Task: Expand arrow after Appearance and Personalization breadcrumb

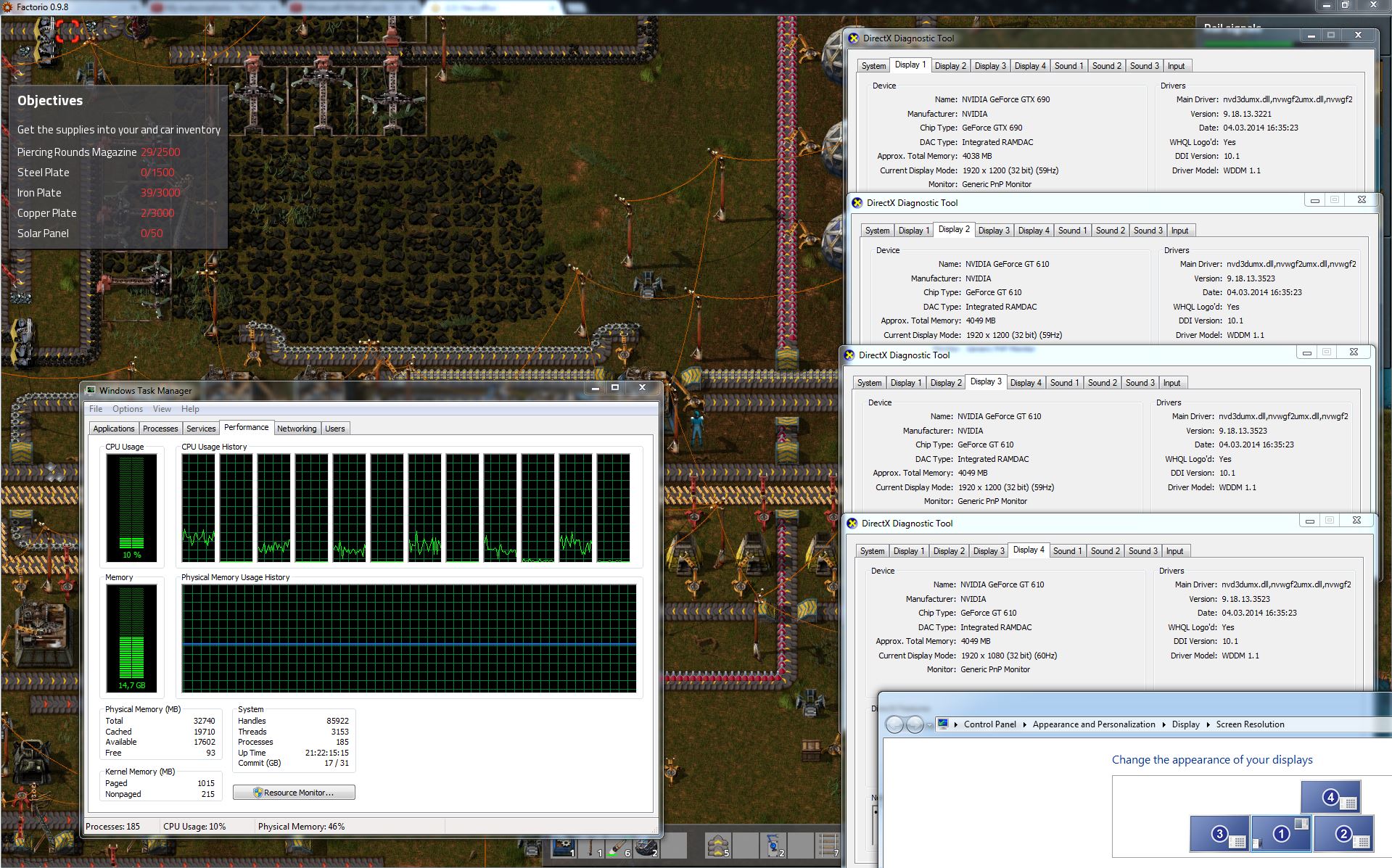Action: point(1164,724)
